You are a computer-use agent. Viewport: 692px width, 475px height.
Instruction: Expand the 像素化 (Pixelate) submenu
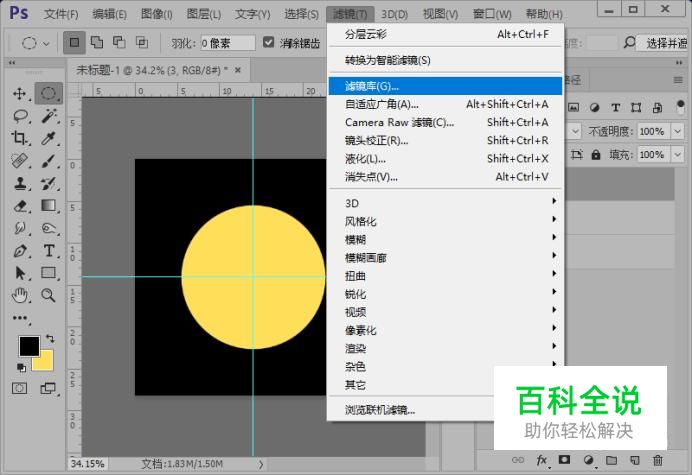[445, 330]
